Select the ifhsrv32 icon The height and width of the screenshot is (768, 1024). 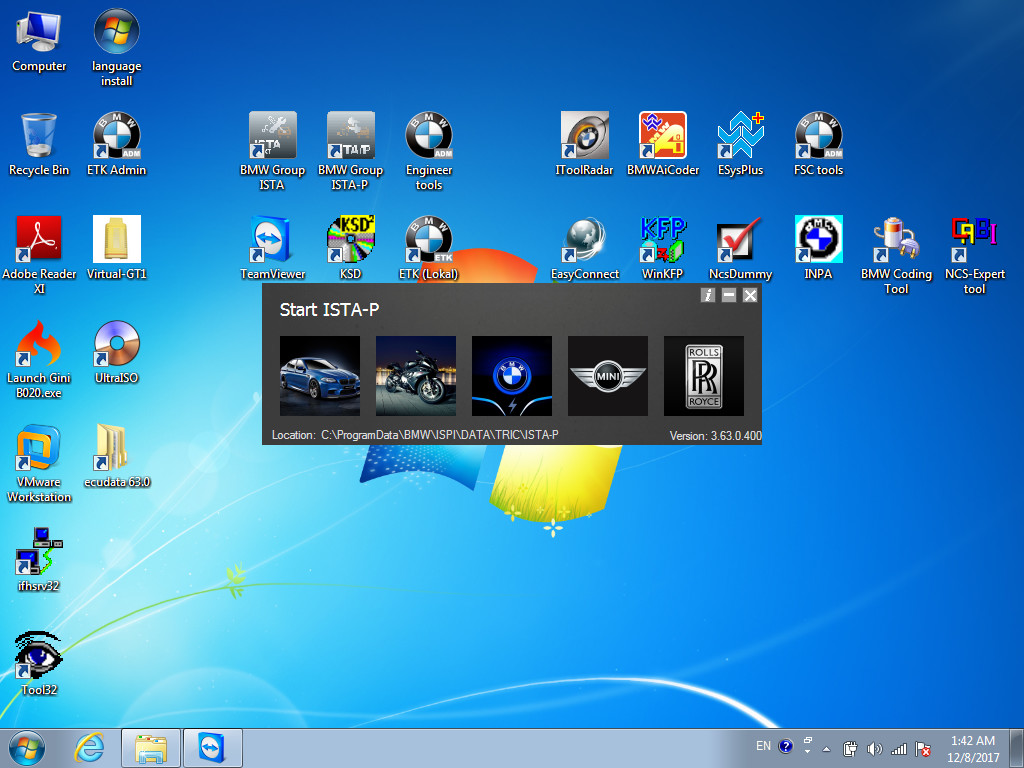coord(39,560)
